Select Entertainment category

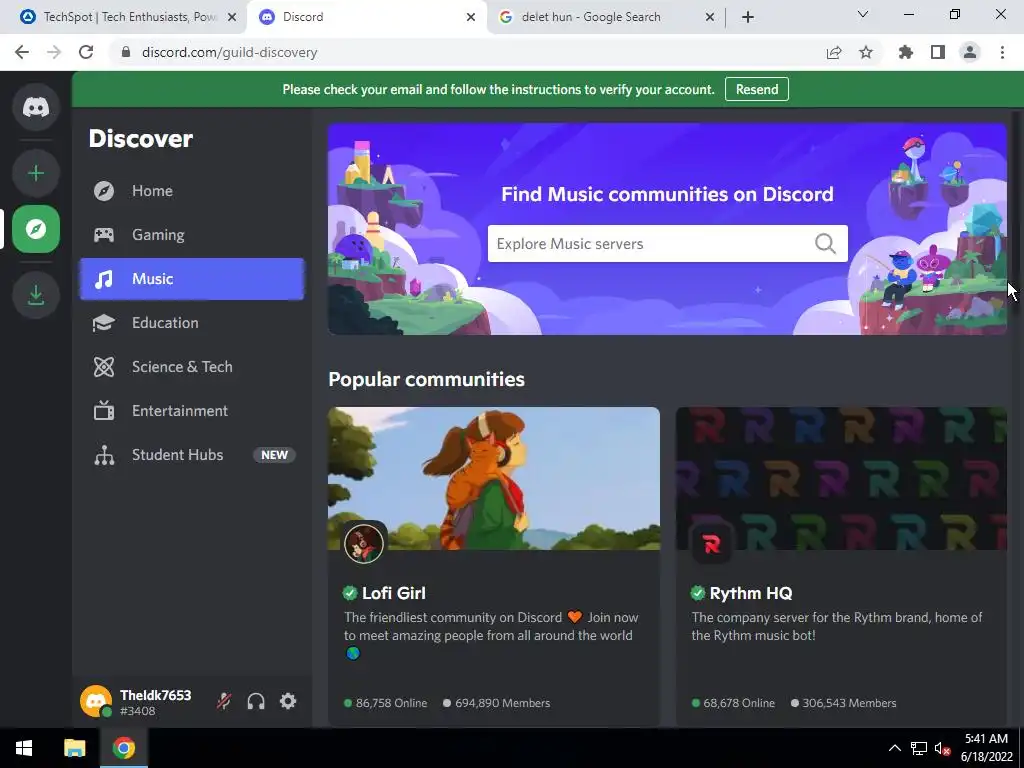(192, 411)
